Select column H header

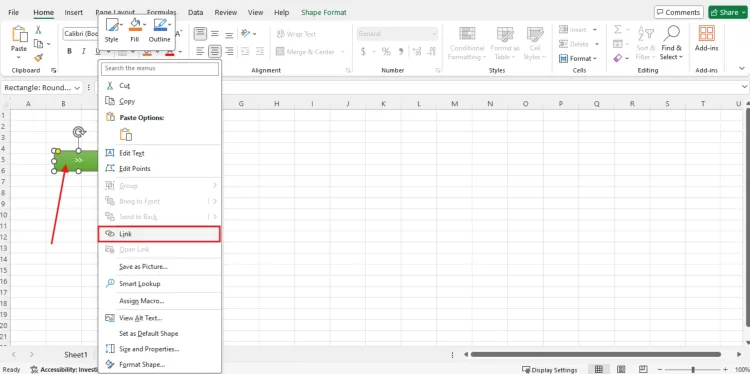tap(276, 104)
